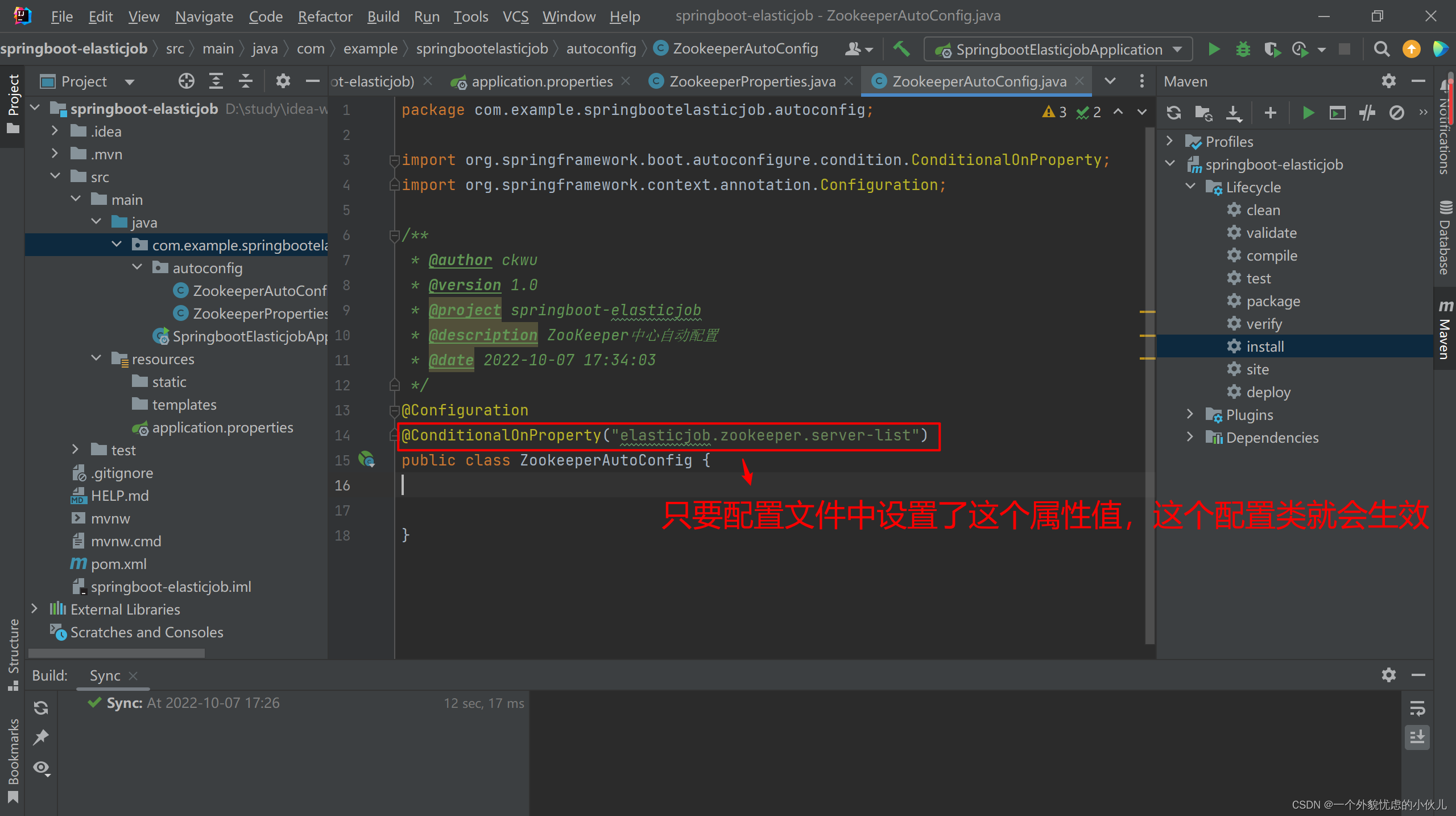1456x816 pixels.
Task: Pin tab icon in Build panel
Action: 41,737
